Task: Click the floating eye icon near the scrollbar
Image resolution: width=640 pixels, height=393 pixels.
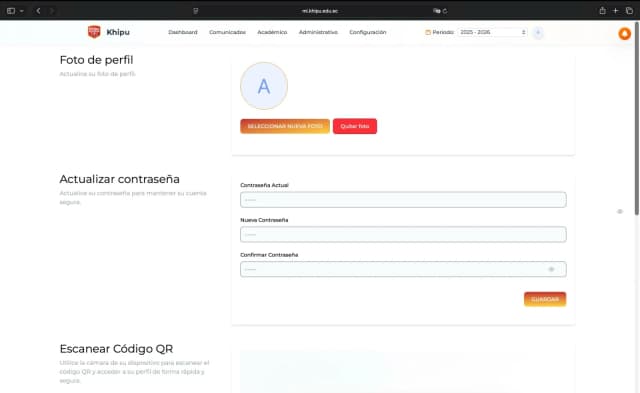Action: click(x=620, y=211)
